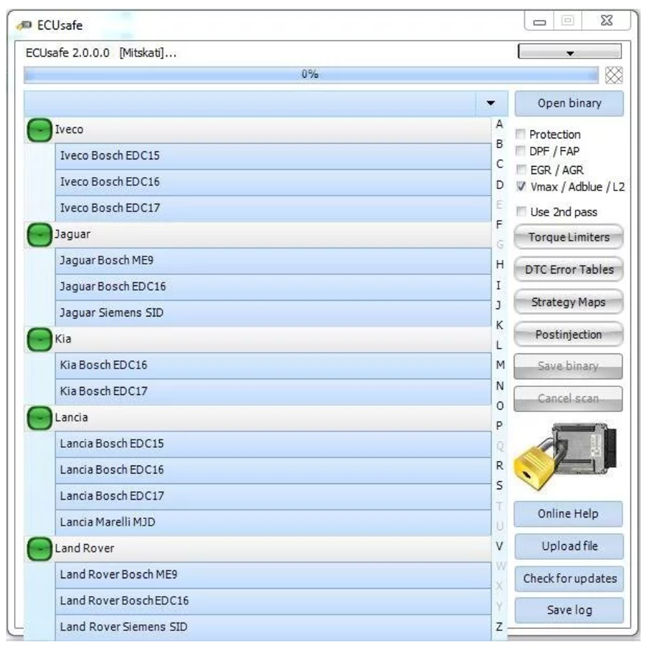Select Lancia Bosch EDC16
Screen dimensions: 650x650
[273, 470]
